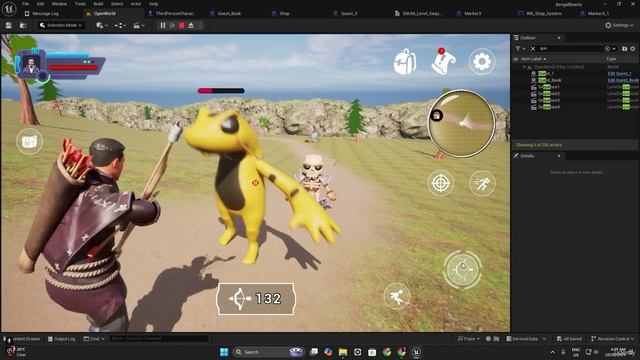Click the Browse content icon next to Save
640x360 pixels.
pyautogui.click(x=23, y=25)
